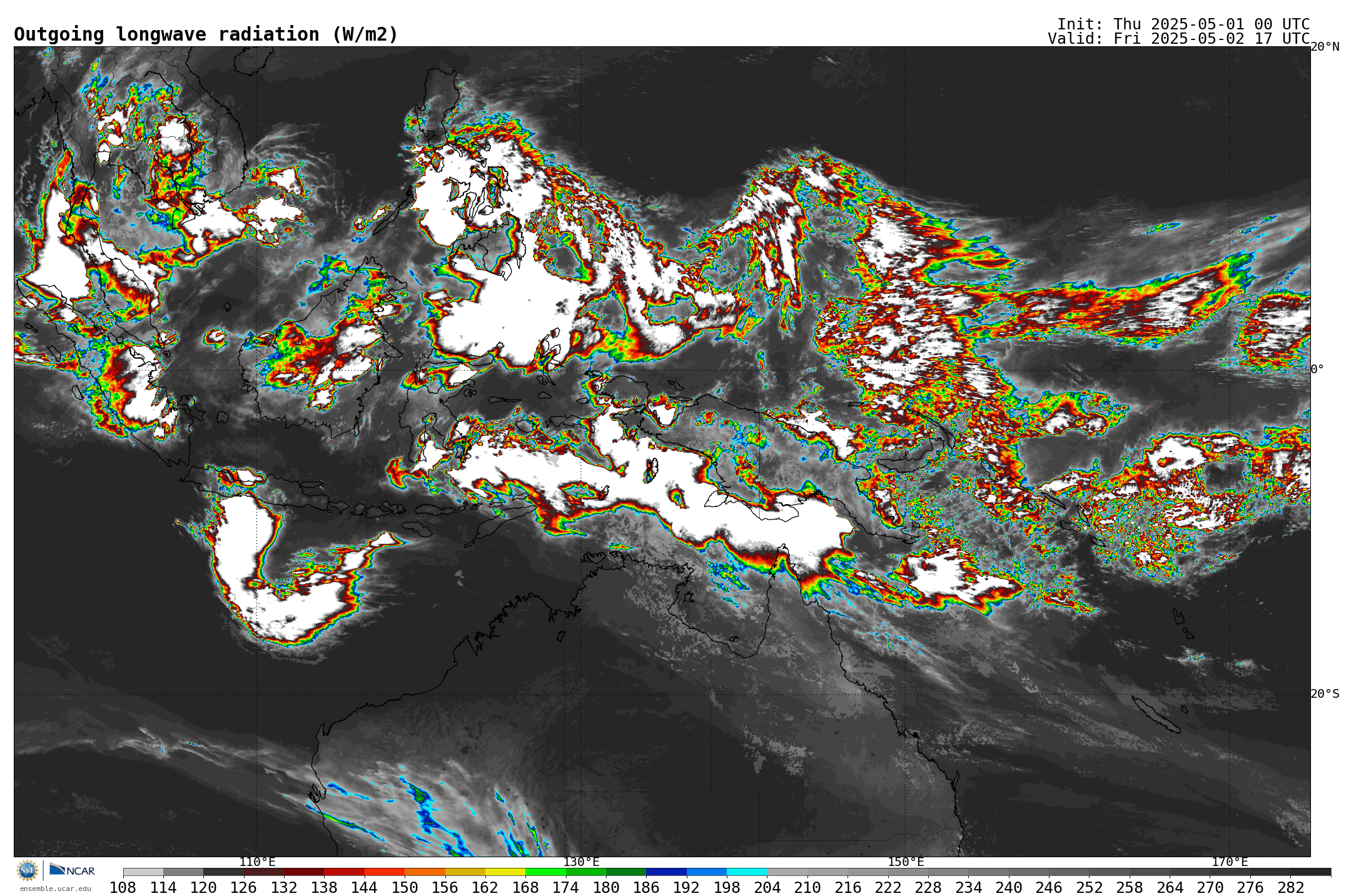This screenshot has height=896, width=1351.
Task: Pick the dark maroon 126–132 colorbar swatch
Action: point(264,872)
